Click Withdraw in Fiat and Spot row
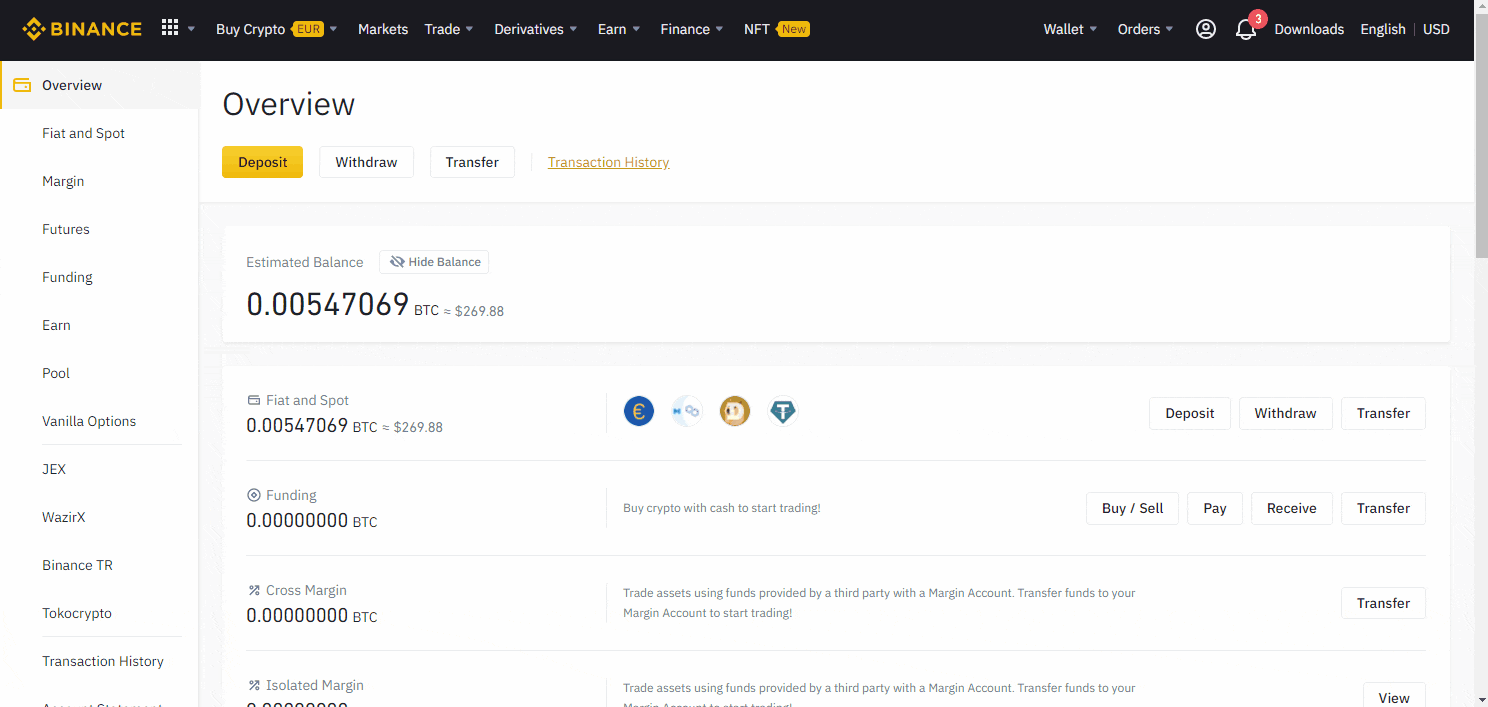Image resolution: width=1488 pixels, height=707 pixels. [1285, 413]
